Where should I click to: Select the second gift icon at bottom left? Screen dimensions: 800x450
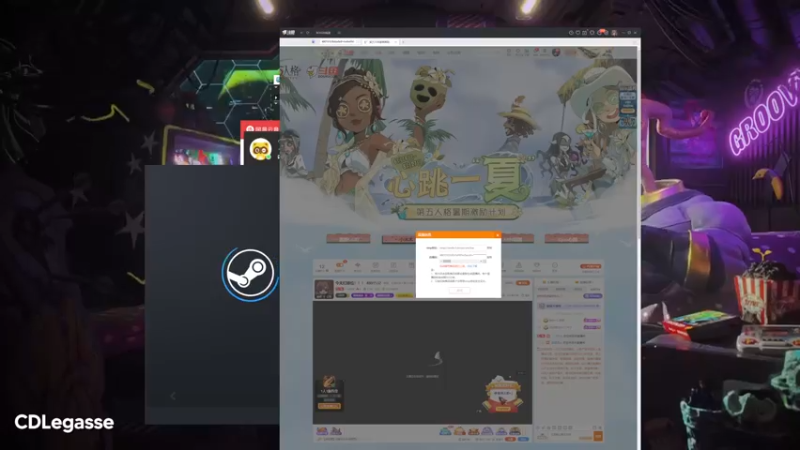pos(336,431)
